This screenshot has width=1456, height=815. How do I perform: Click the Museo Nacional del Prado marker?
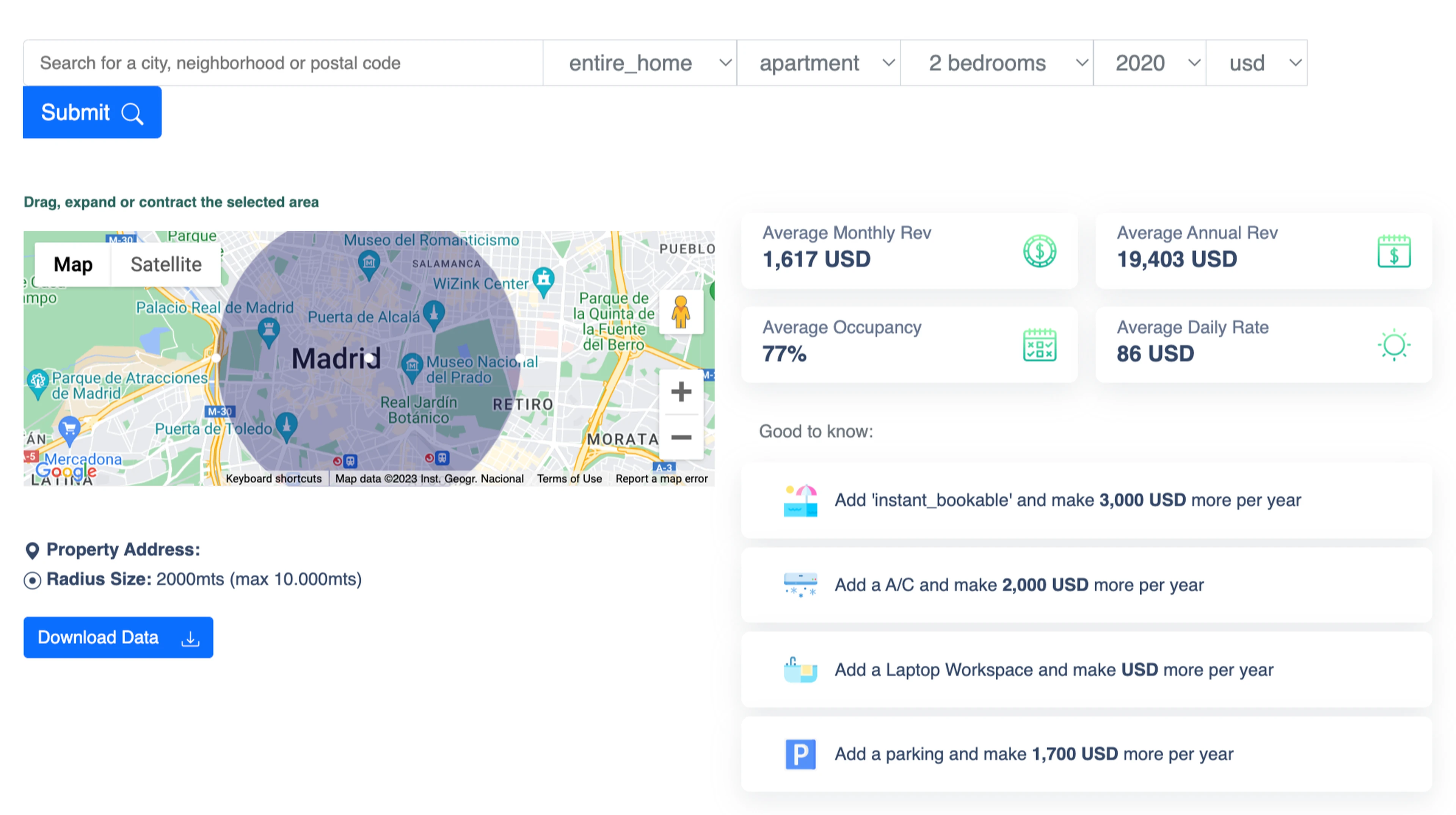click(x=412, y=368)
